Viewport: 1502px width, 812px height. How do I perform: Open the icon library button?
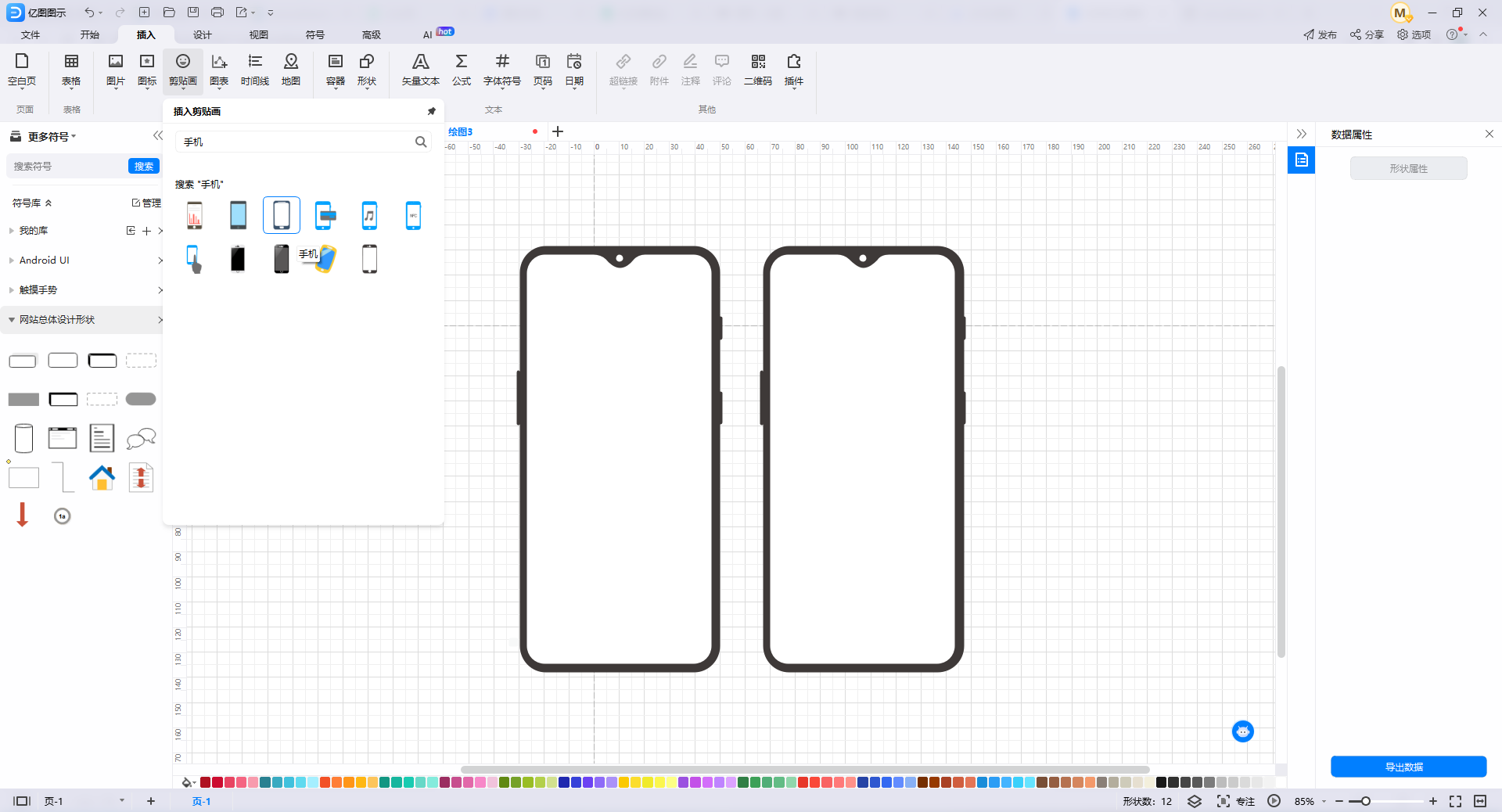147,70
